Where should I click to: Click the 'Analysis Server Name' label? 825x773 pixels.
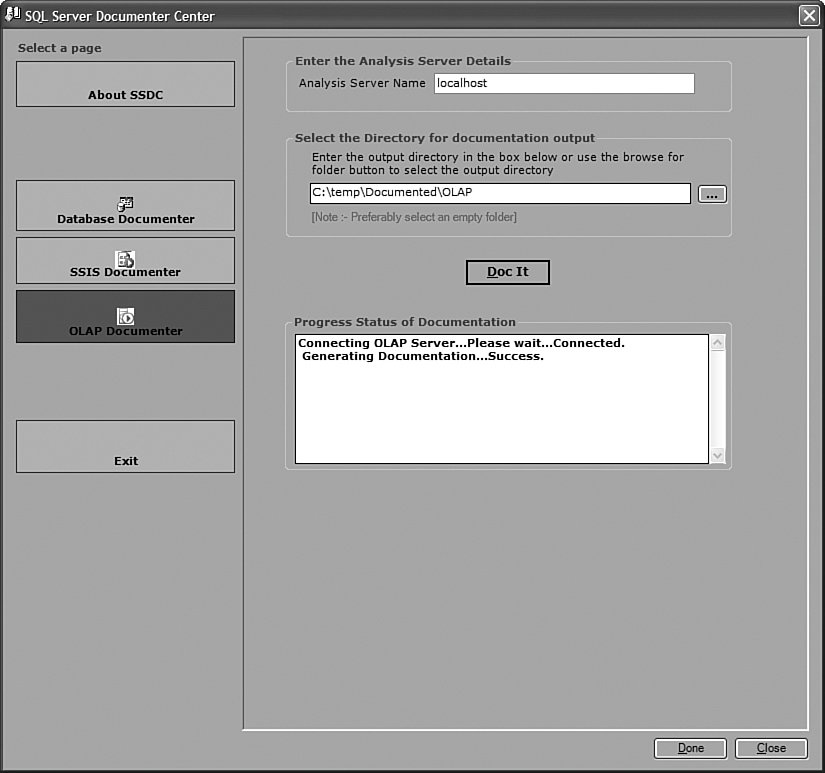pyautogui.click(x=362, y=83)
